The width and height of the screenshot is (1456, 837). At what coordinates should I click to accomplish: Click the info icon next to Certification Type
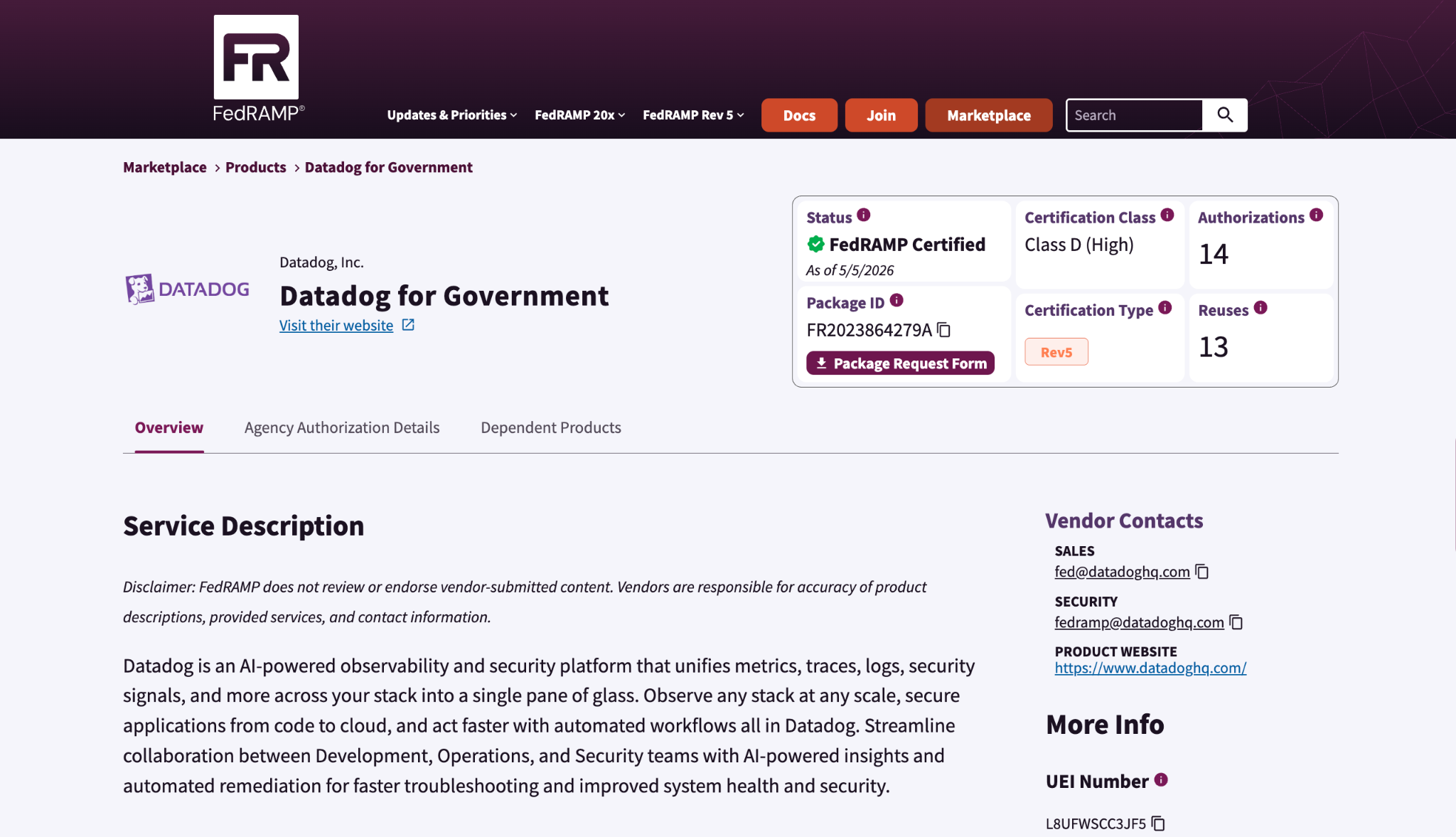point(1165,307)
